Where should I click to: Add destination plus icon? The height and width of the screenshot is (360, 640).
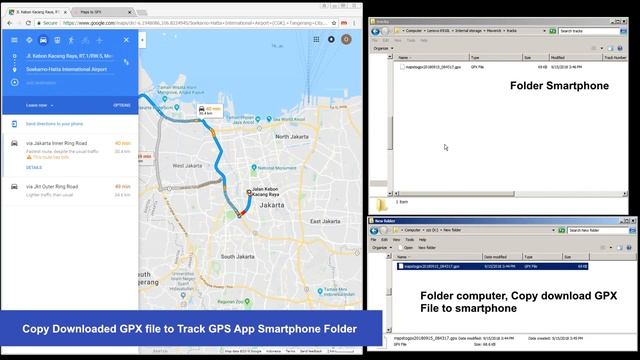[15, 82]
